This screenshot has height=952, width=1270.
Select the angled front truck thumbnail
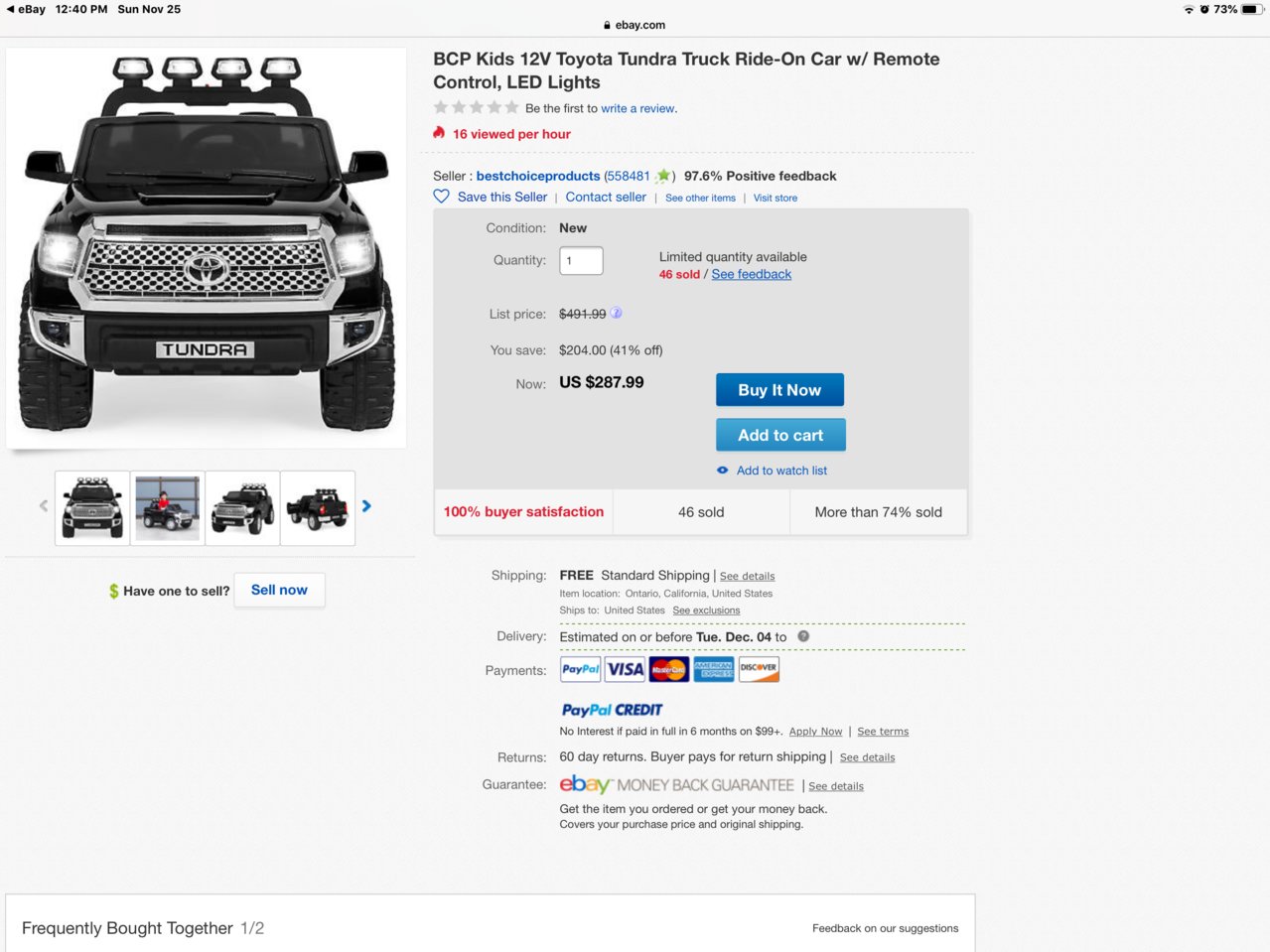click(x=242, y=507)
